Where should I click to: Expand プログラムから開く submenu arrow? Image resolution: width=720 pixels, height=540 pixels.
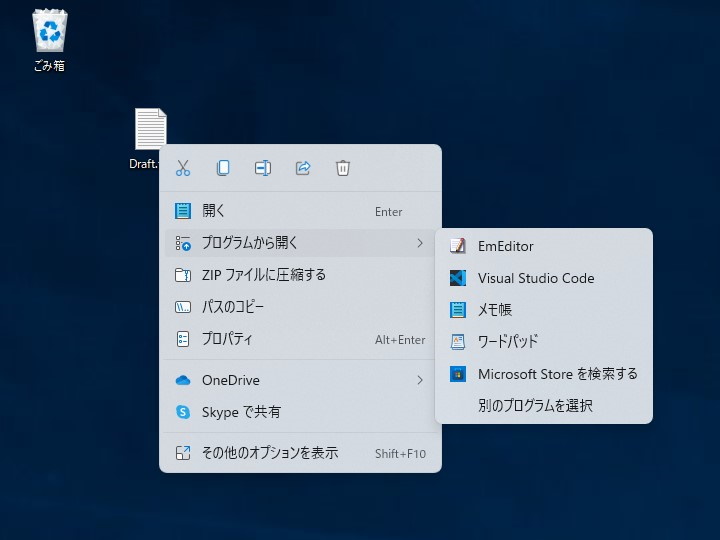420,243
